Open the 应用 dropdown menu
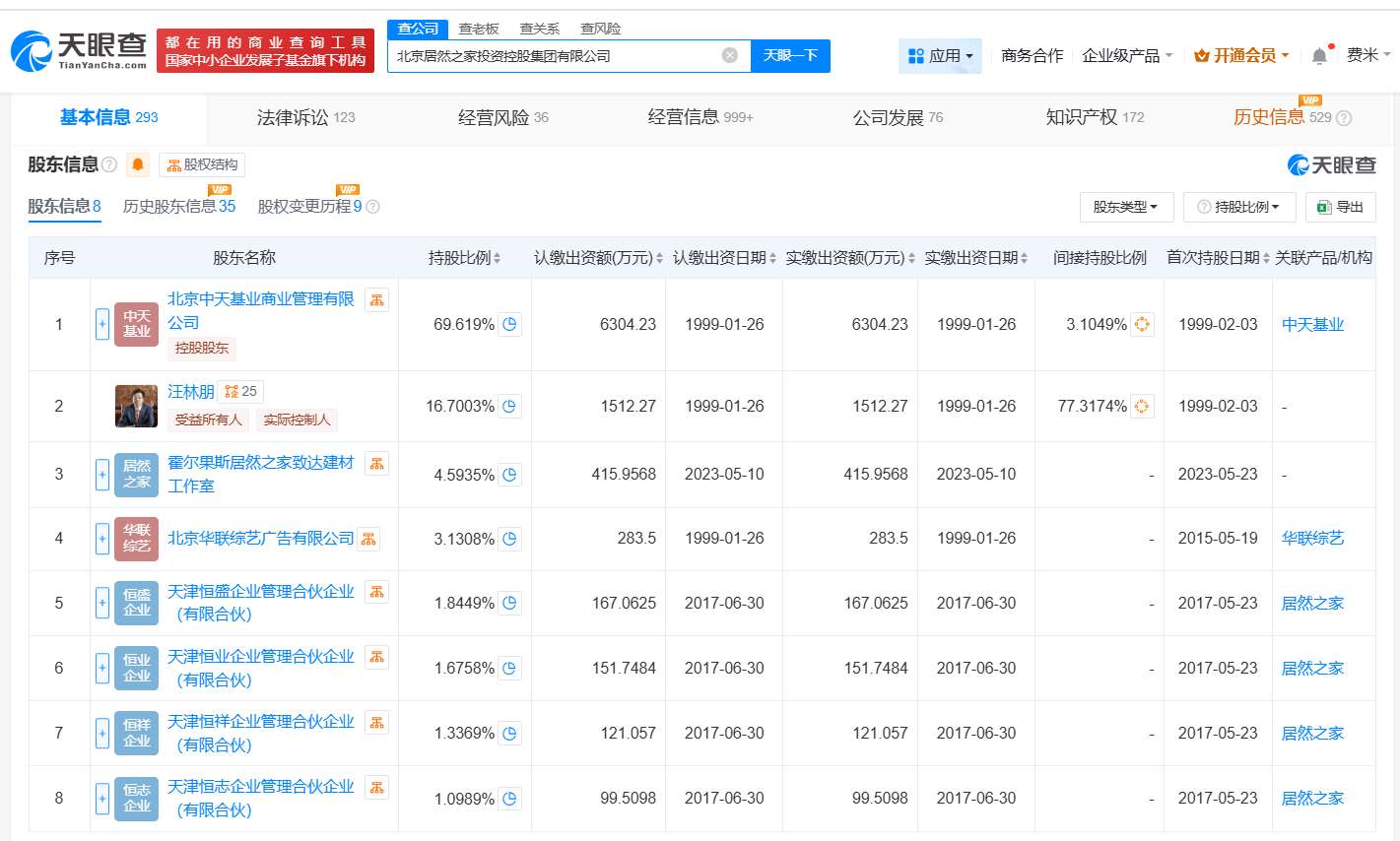1400x841 pixels. point(939,56)
